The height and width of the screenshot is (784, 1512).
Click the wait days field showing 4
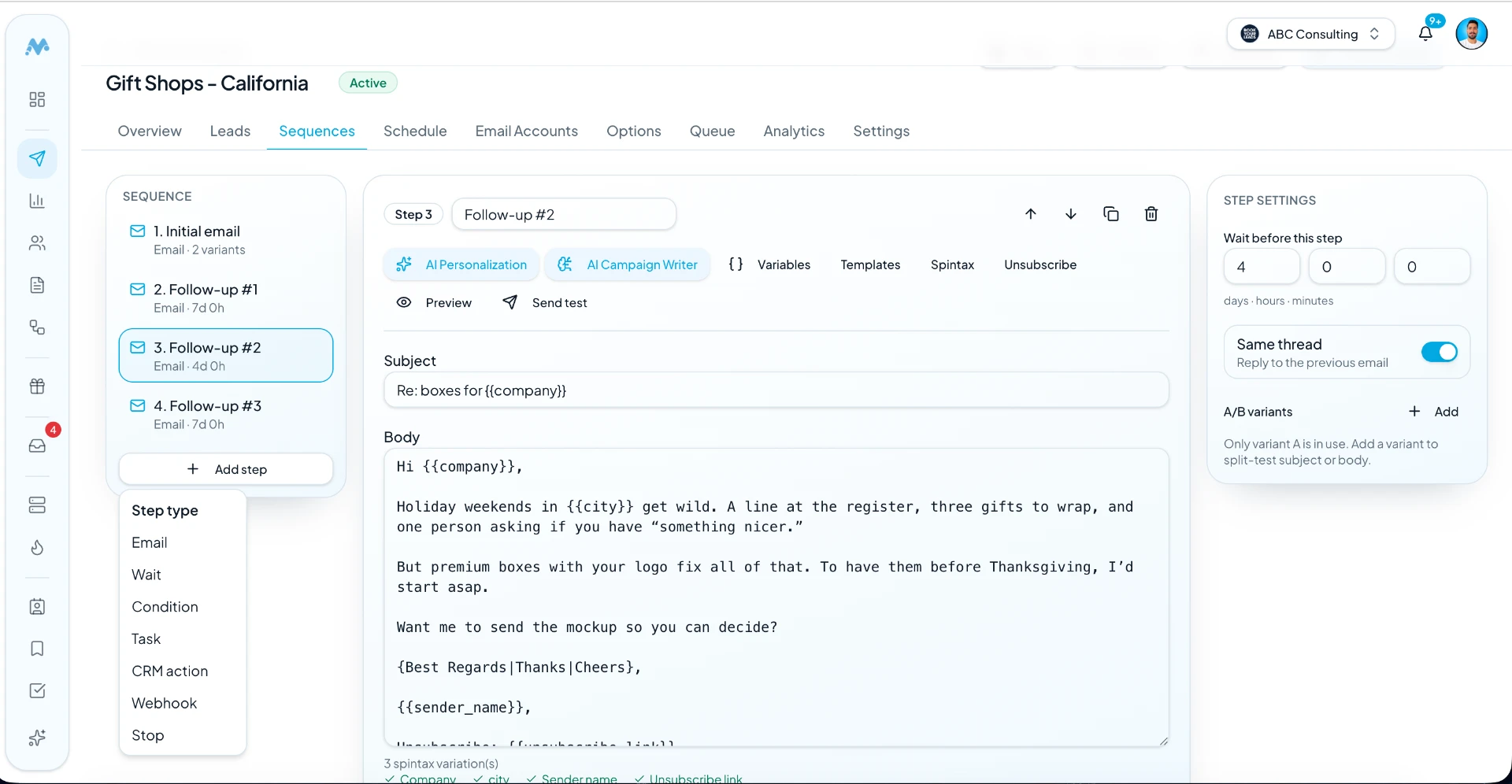click(1262, 267)
